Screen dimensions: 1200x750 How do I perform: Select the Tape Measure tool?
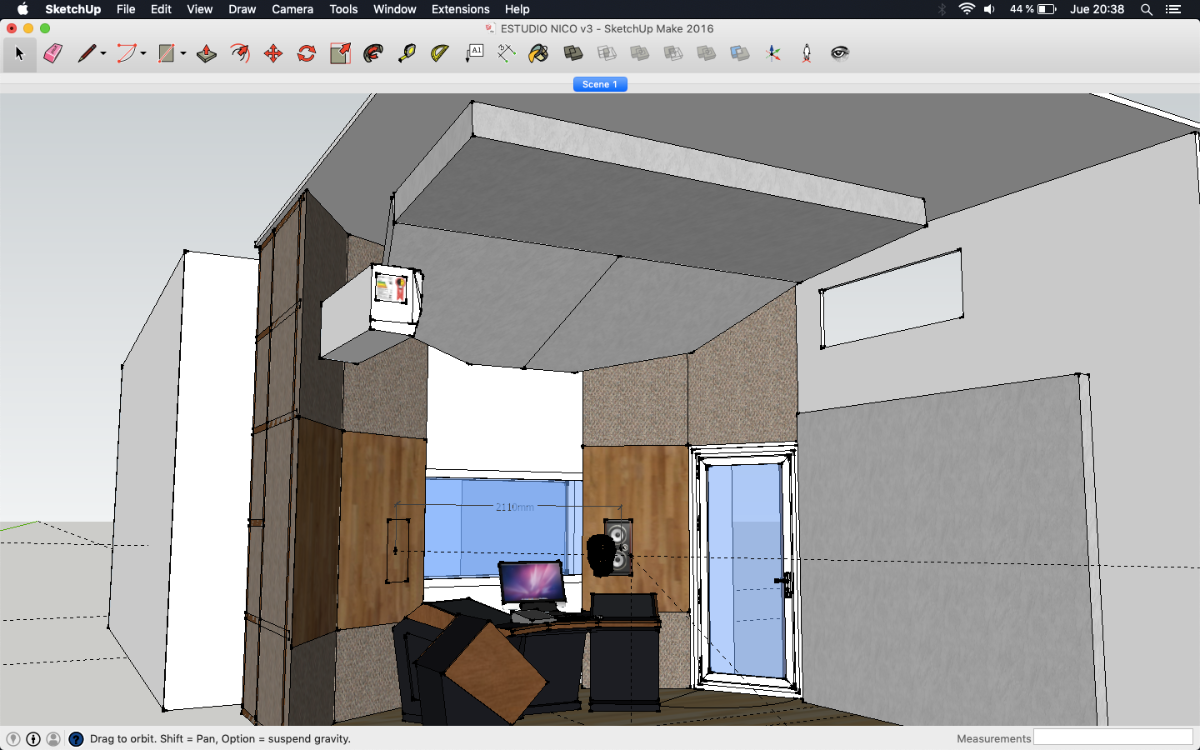point(407,53)
